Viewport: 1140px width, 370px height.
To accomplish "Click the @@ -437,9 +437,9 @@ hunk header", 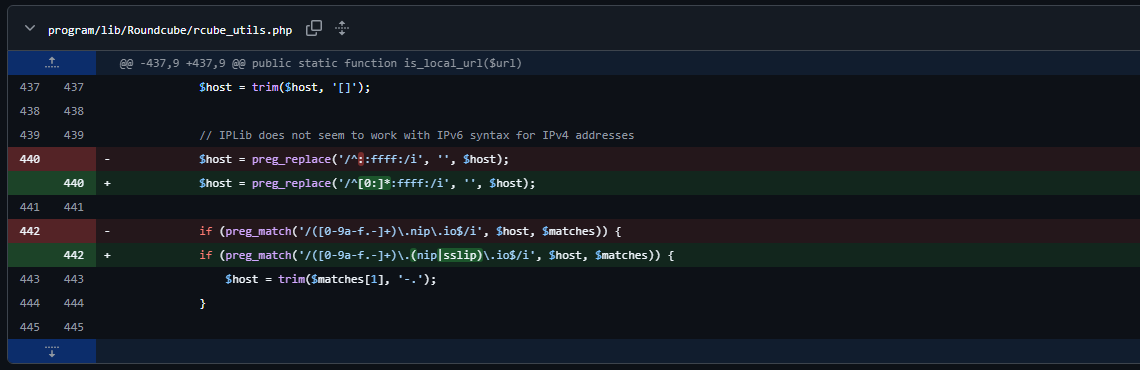I will click(321, 63).
